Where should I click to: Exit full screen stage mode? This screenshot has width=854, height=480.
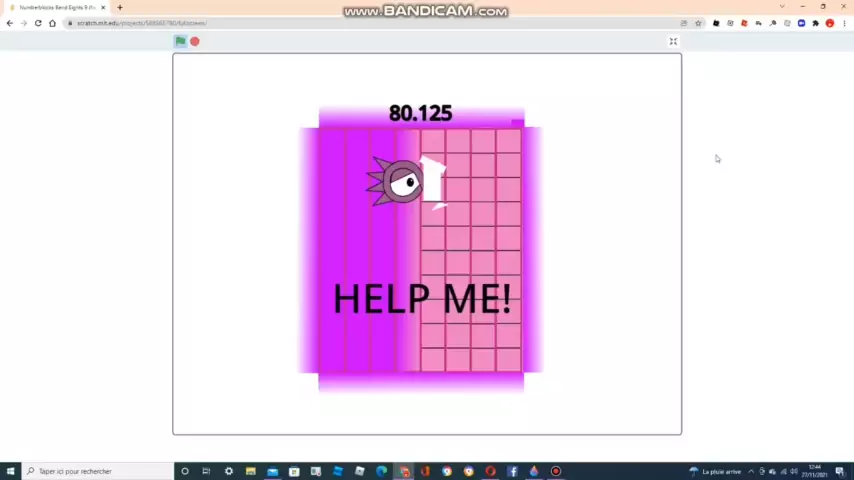click(673, 41)
